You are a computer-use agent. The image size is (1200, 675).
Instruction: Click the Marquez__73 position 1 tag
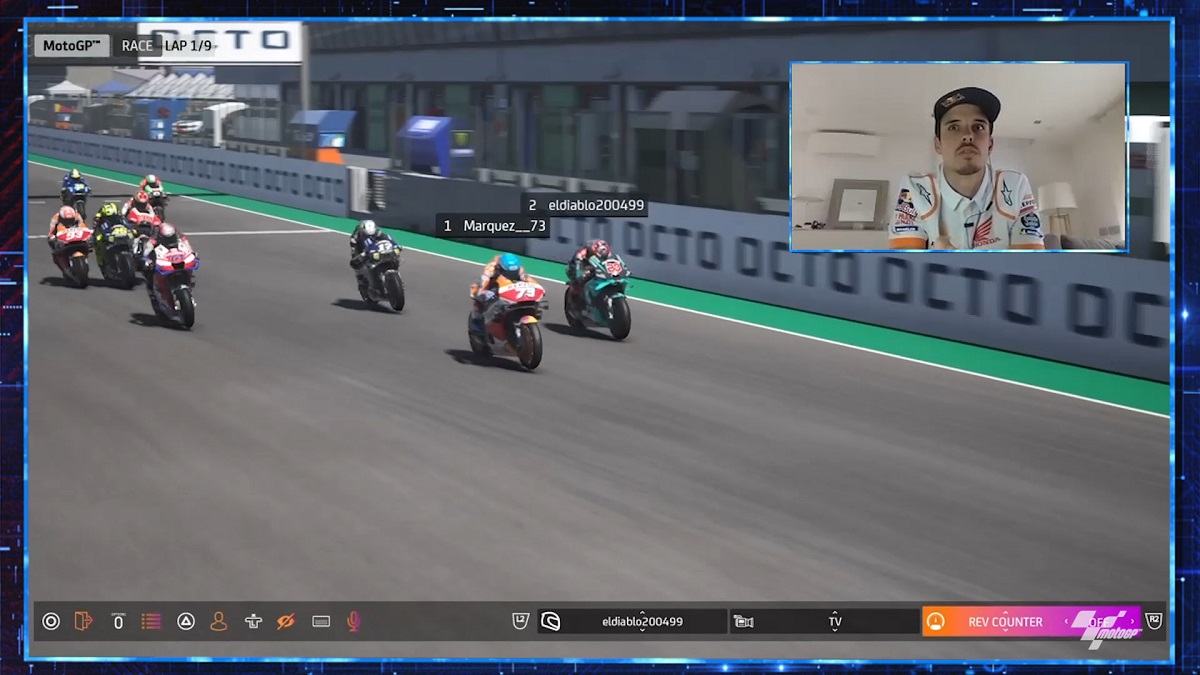point(494,226)
